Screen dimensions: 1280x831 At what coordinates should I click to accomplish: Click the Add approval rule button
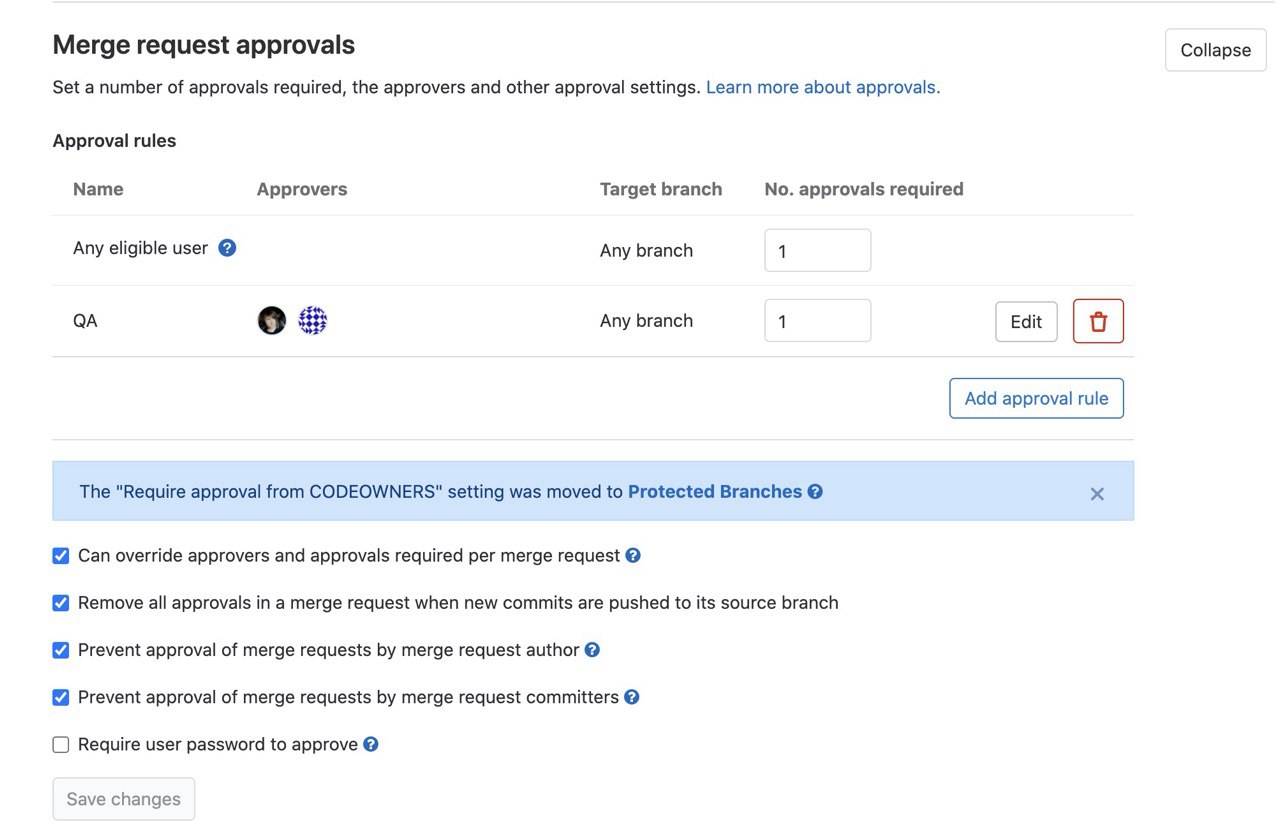[1036, 398]
